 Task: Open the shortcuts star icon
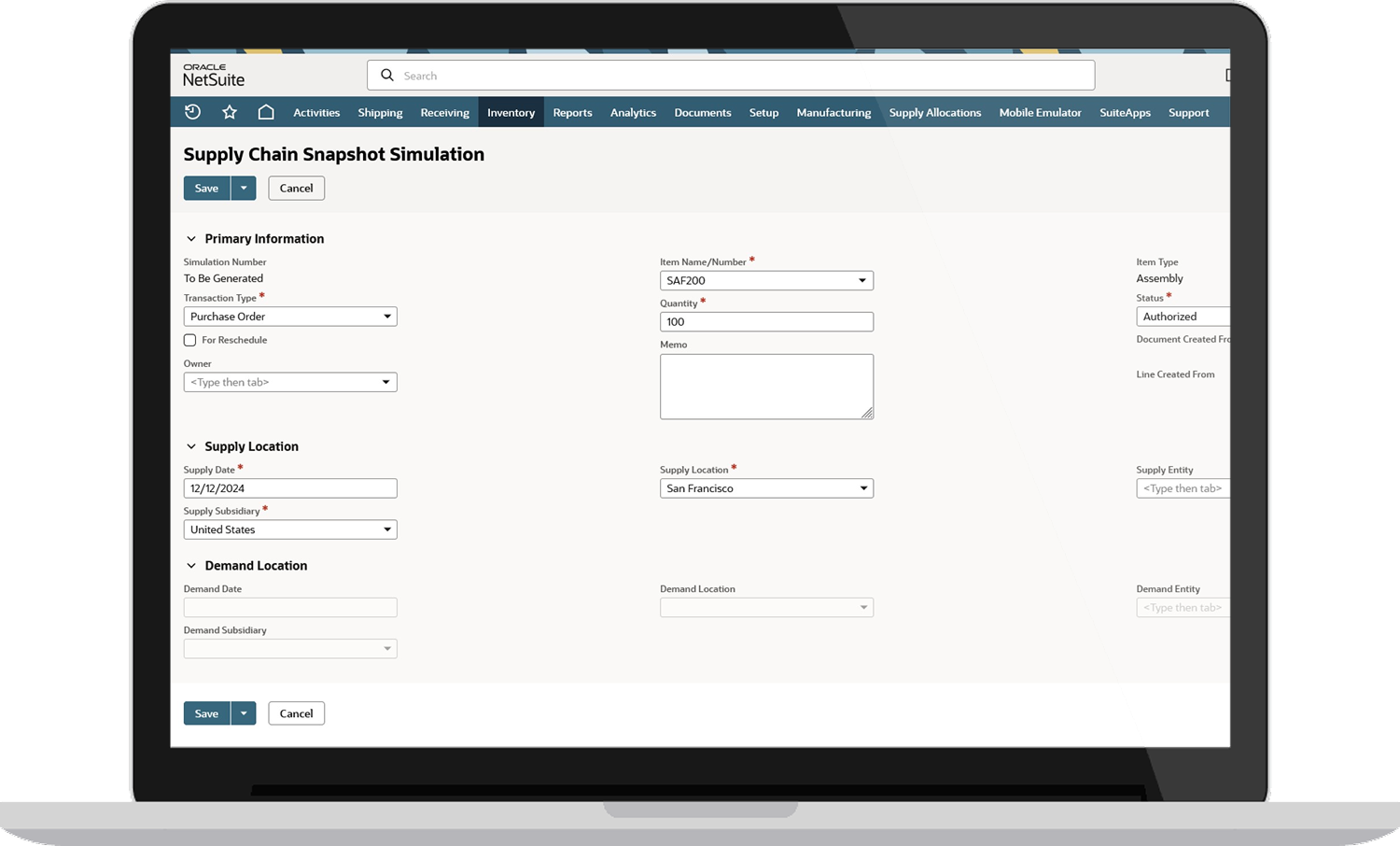pyautogui.click(x=230, y=111)
